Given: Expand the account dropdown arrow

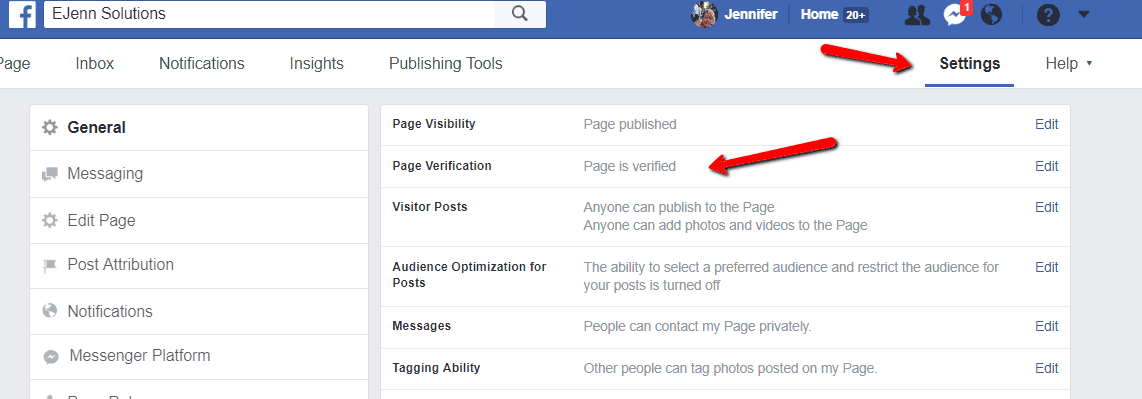Looking at the screenshot, I should click(1084, 14).
